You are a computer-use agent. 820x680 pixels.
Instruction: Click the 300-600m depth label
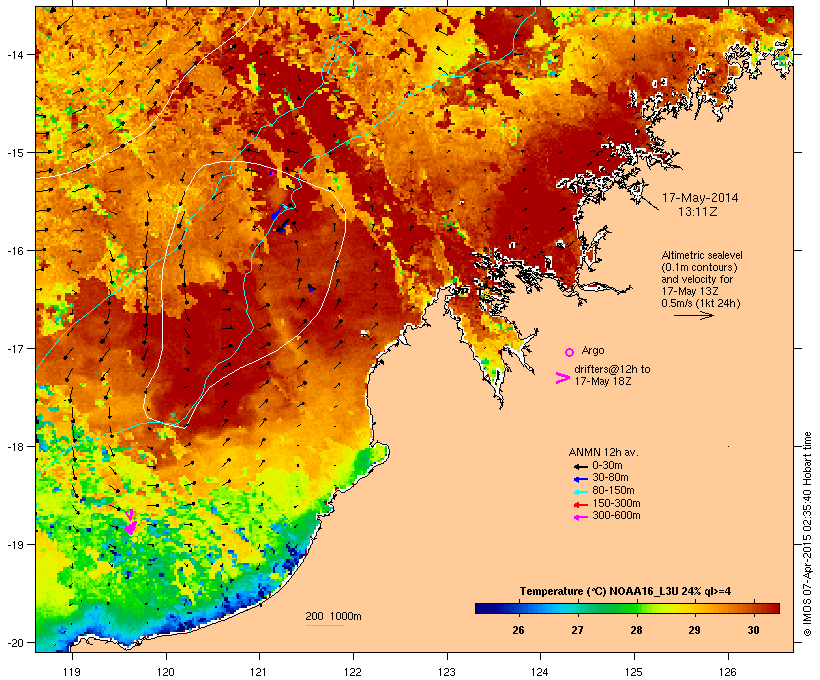click(x=616, y=516)
